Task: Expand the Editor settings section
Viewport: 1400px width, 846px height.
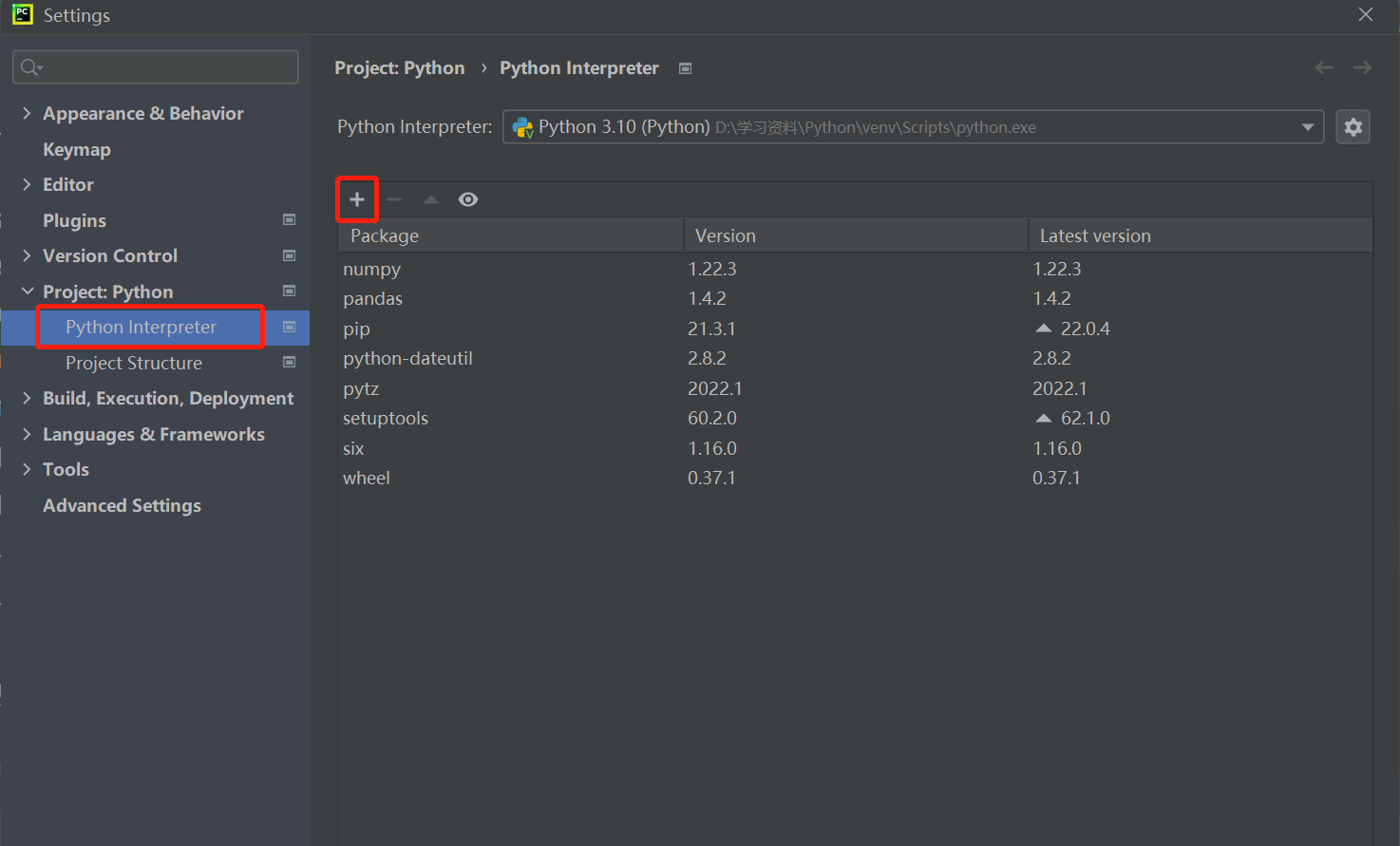Action: click(27, 184)
